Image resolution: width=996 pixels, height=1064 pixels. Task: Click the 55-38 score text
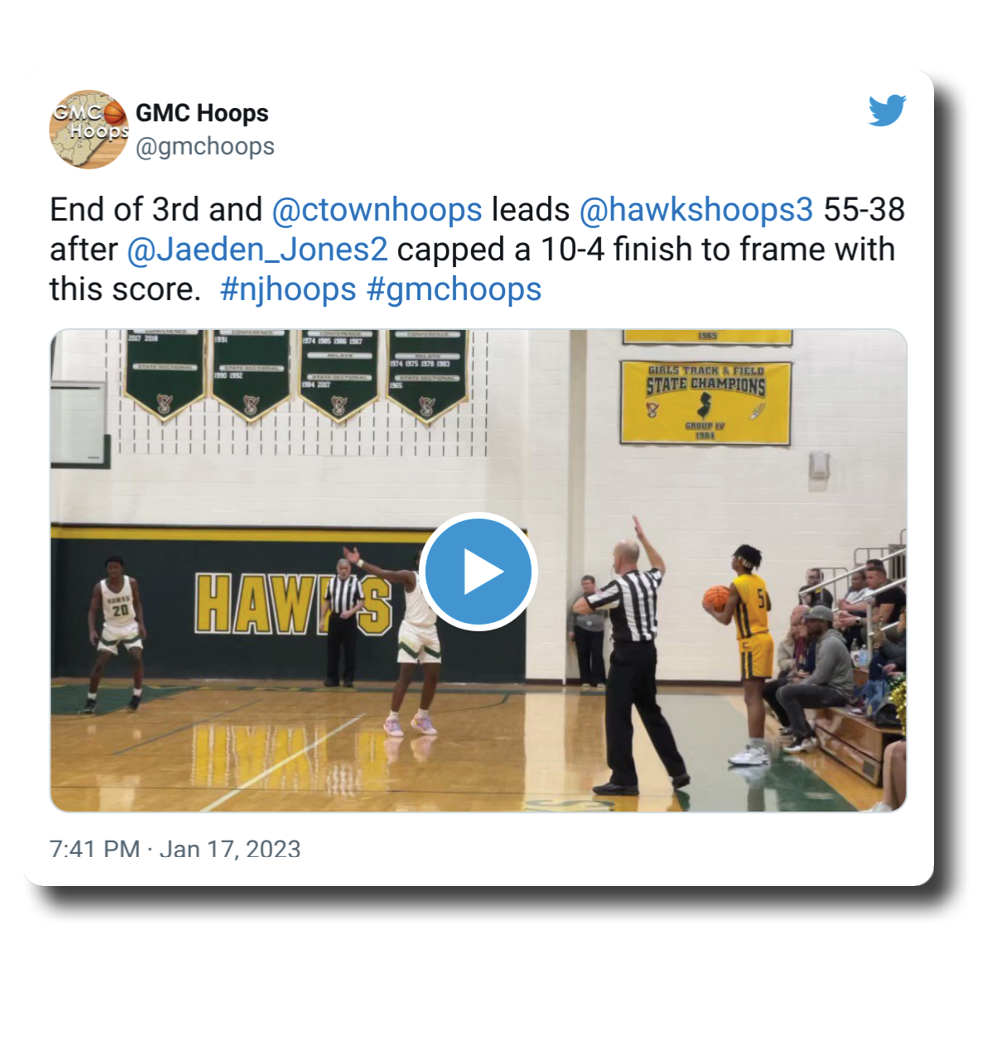pos(864,209)
